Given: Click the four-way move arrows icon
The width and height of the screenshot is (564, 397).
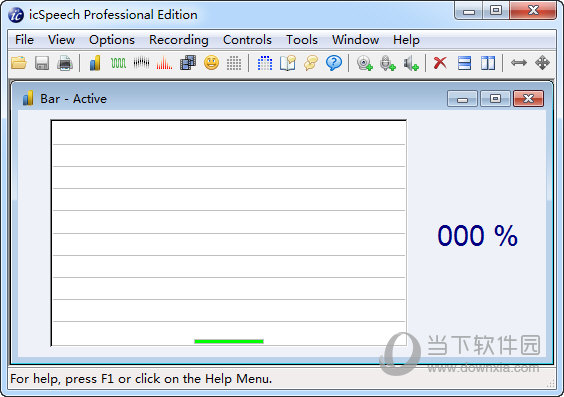Looking at the screenshot, I should [x=542, y=63].
